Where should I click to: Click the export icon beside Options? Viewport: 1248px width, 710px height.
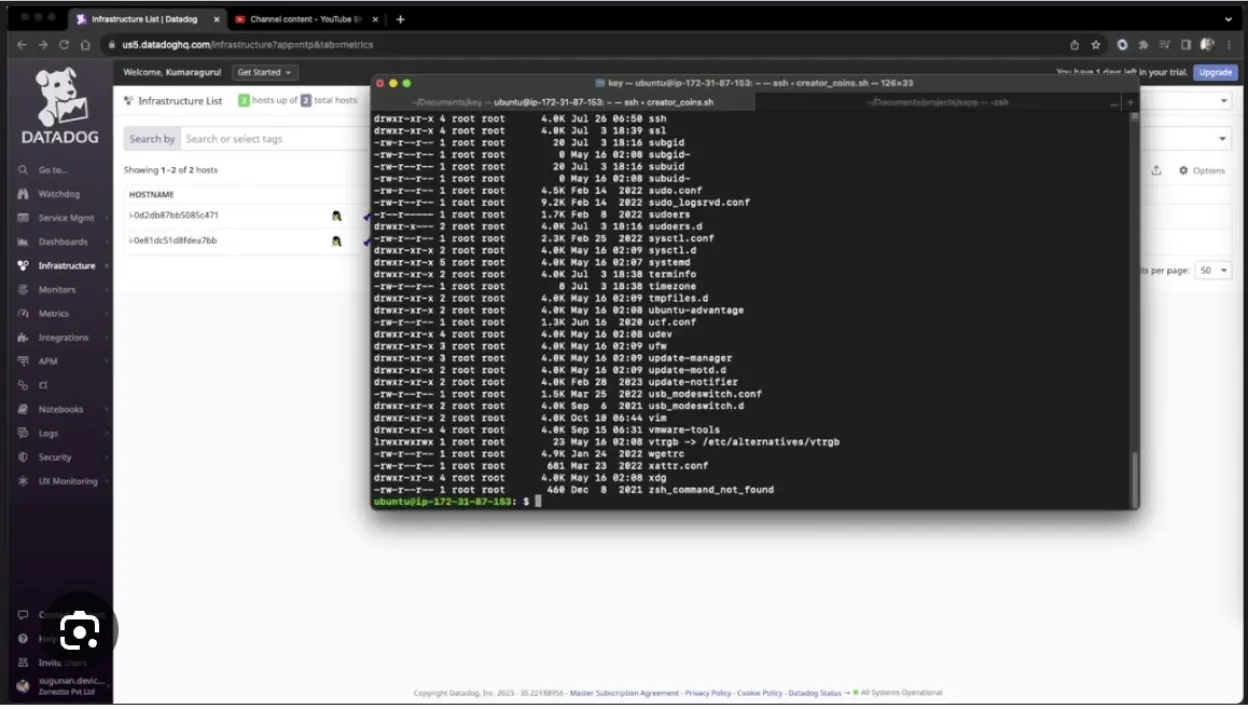tap(1156, 171)
